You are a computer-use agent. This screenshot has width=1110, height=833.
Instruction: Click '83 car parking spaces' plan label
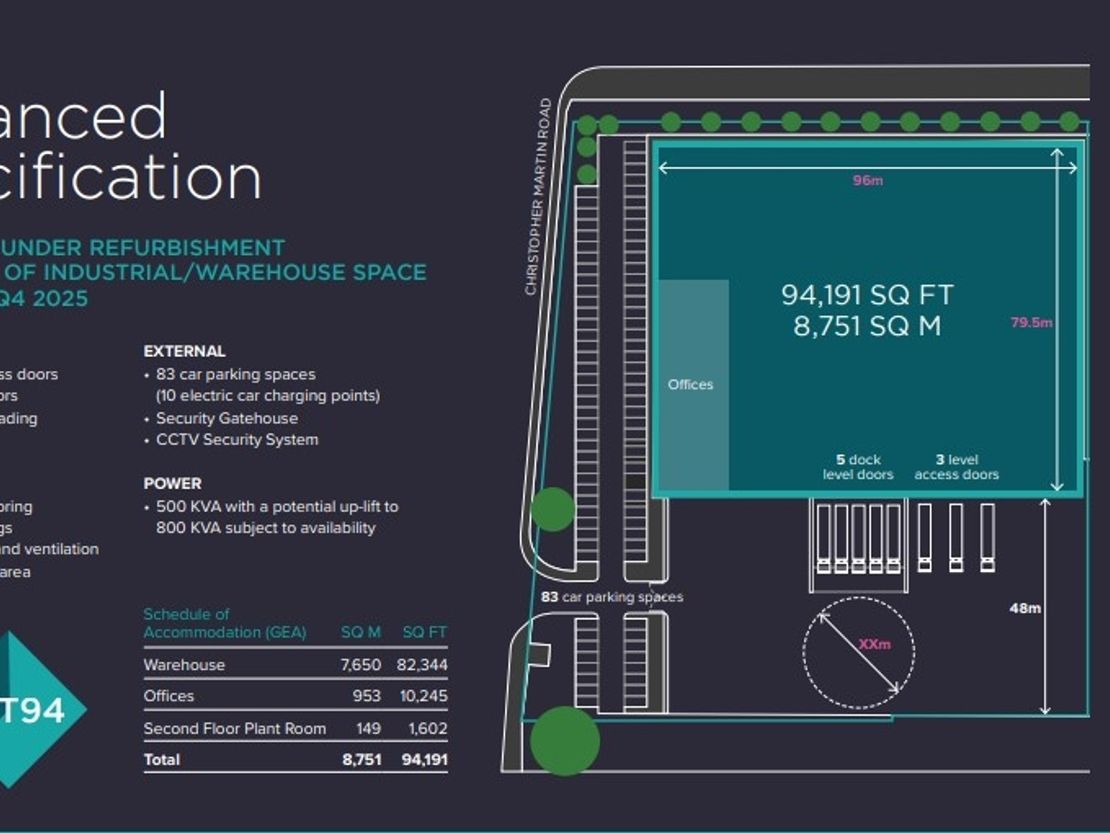coord(612,597)
